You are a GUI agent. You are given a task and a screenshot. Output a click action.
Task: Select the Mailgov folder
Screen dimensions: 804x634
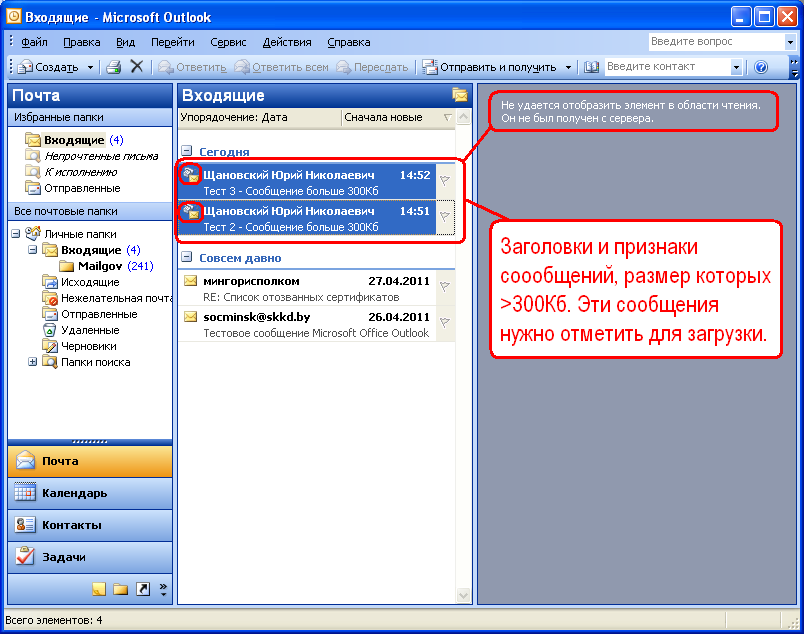click(x=106, y=266)
